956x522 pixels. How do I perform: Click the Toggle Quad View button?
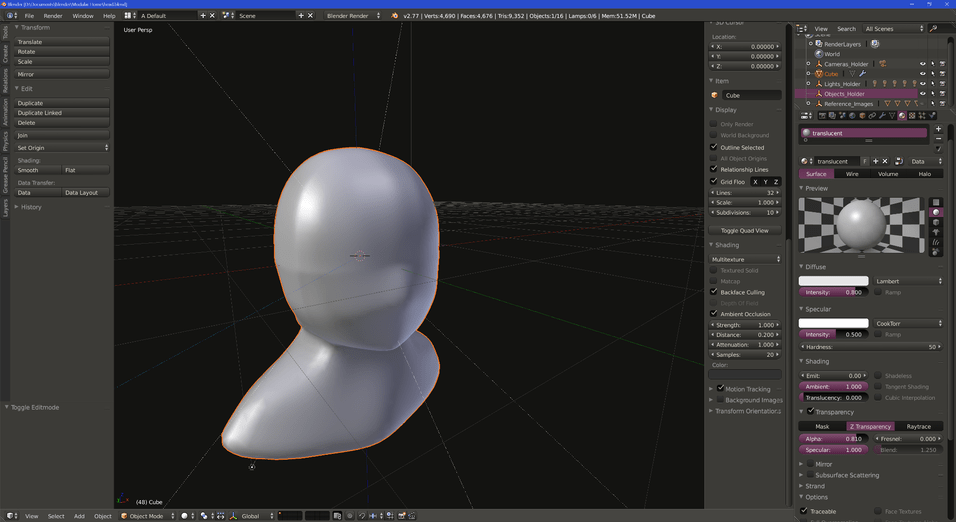pos(745,230)
